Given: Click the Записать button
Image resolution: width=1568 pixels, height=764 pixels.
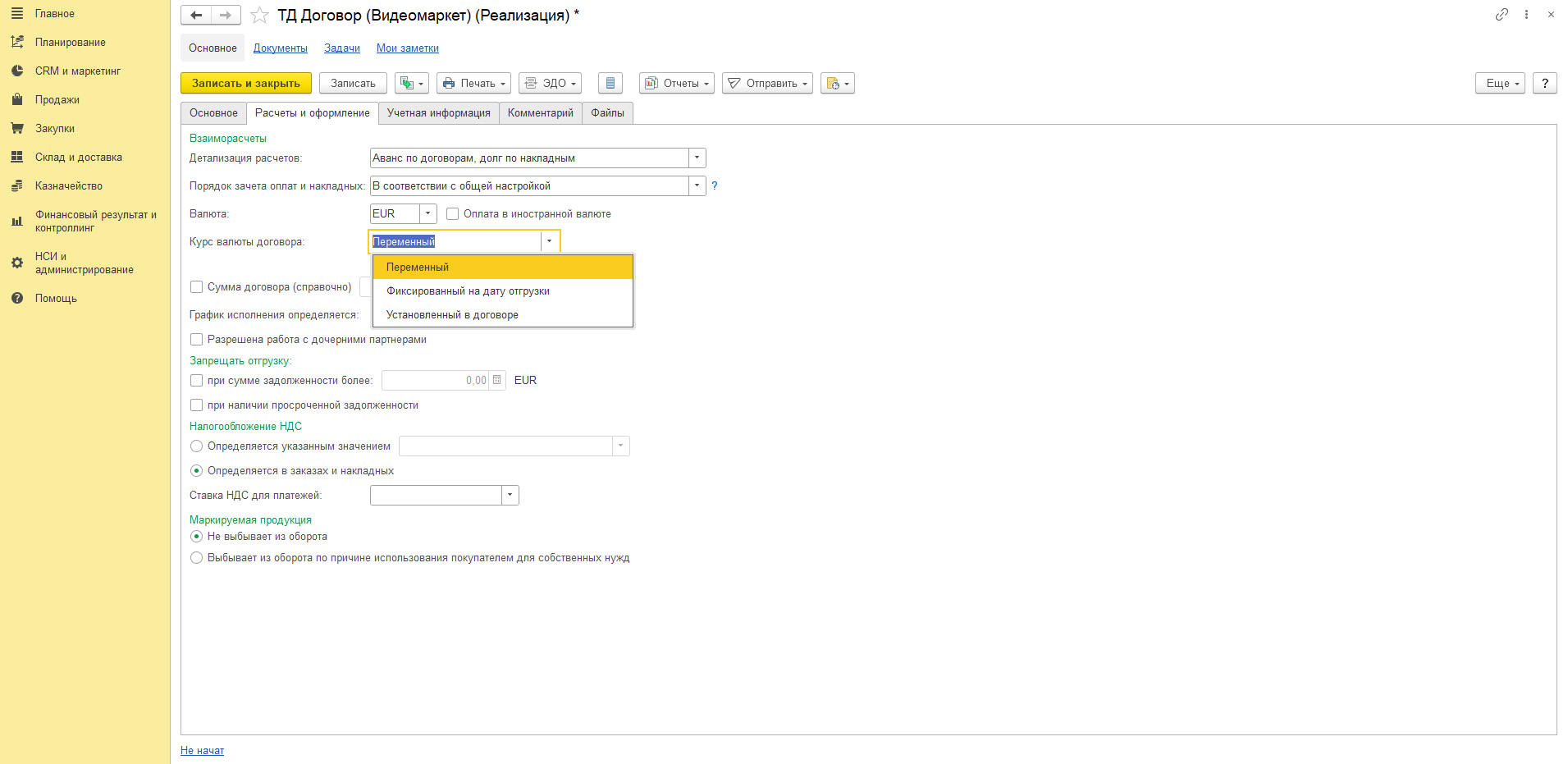Looking at the screenshot, I should [x=353, y=83].
